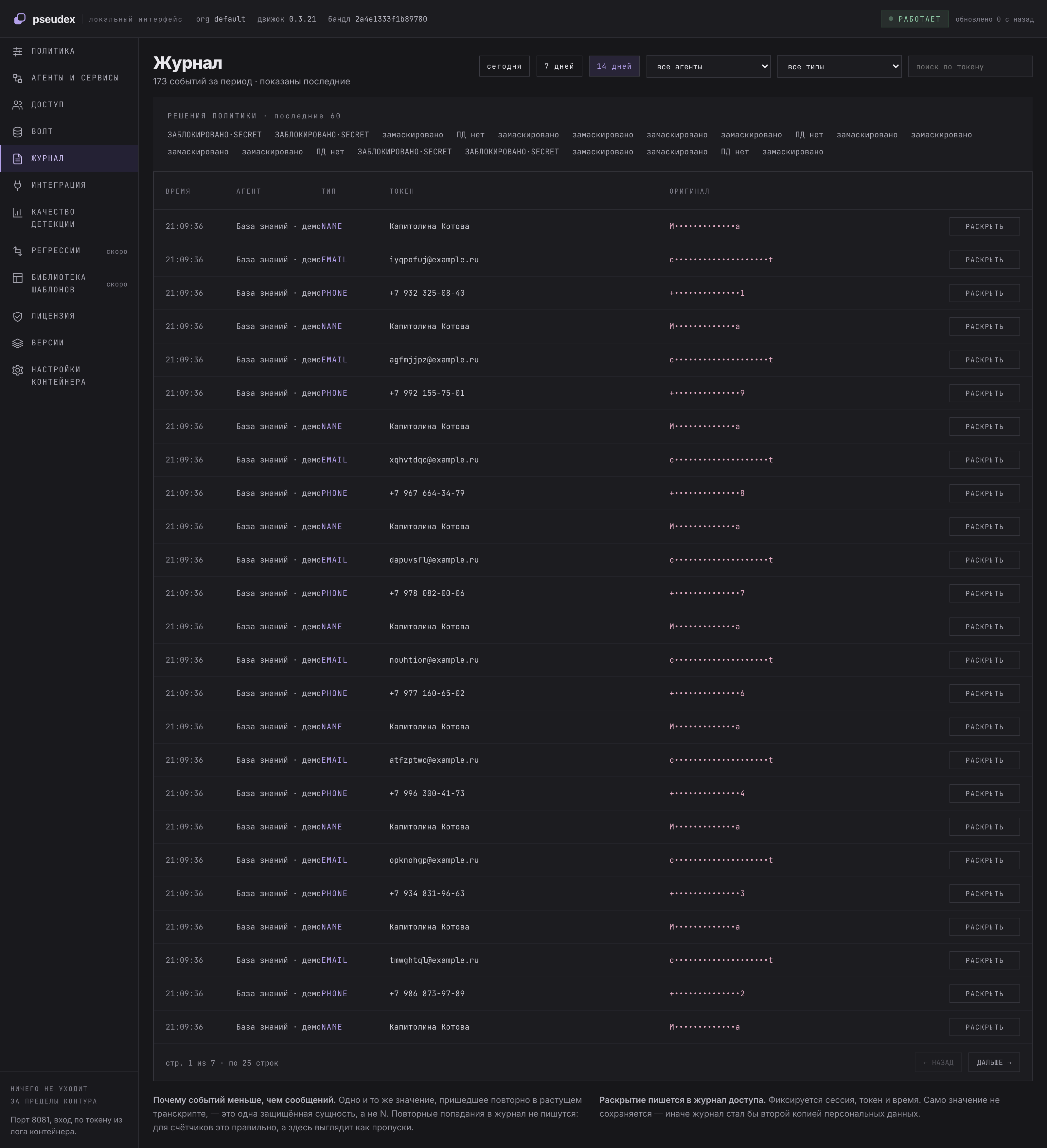1047x1148 pixels.
Task: Click the token opknohgp@example.ru
Action: (x=434, y=860)
